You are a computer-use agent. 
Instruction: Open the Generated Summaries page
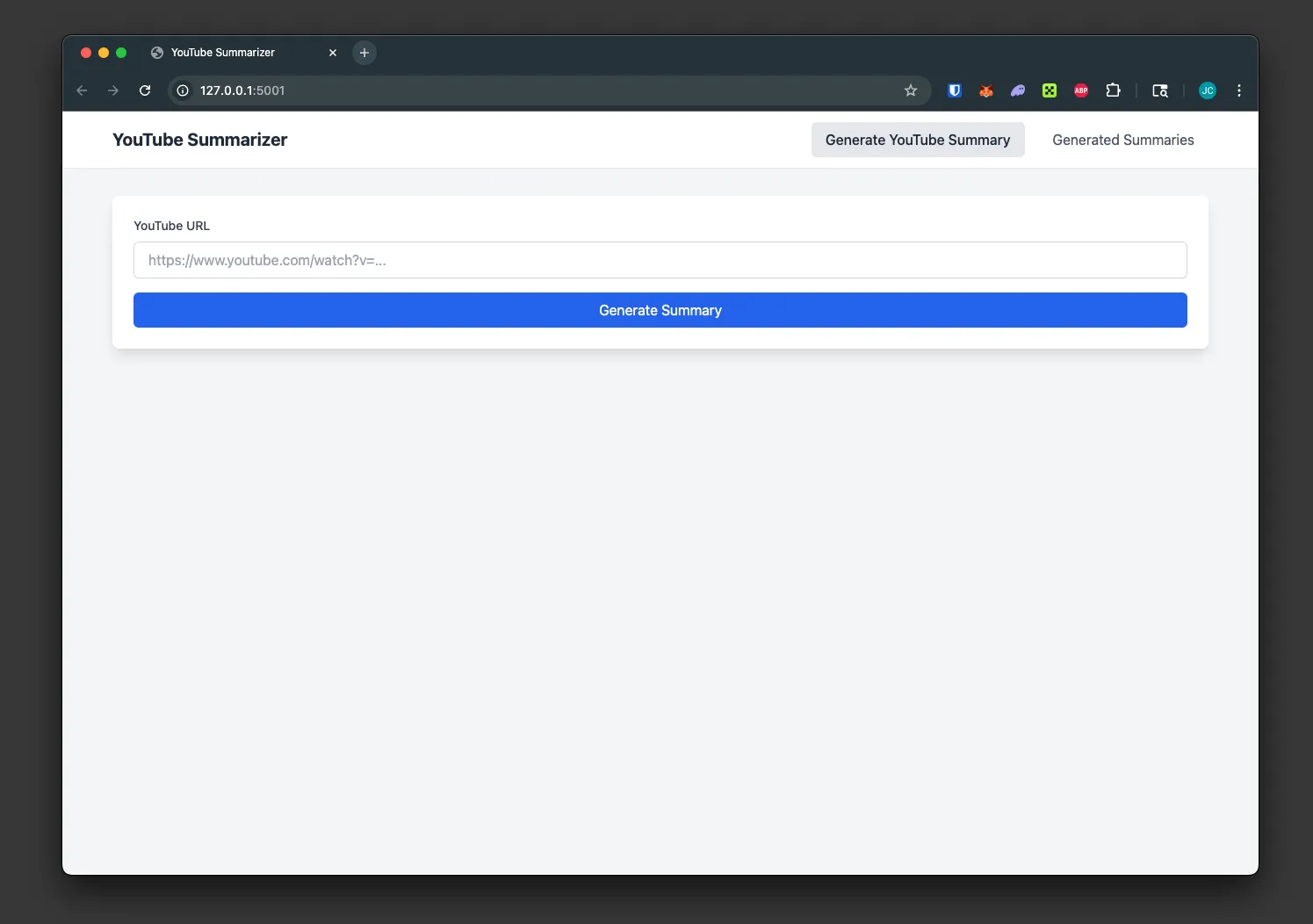pos(1122,140)
